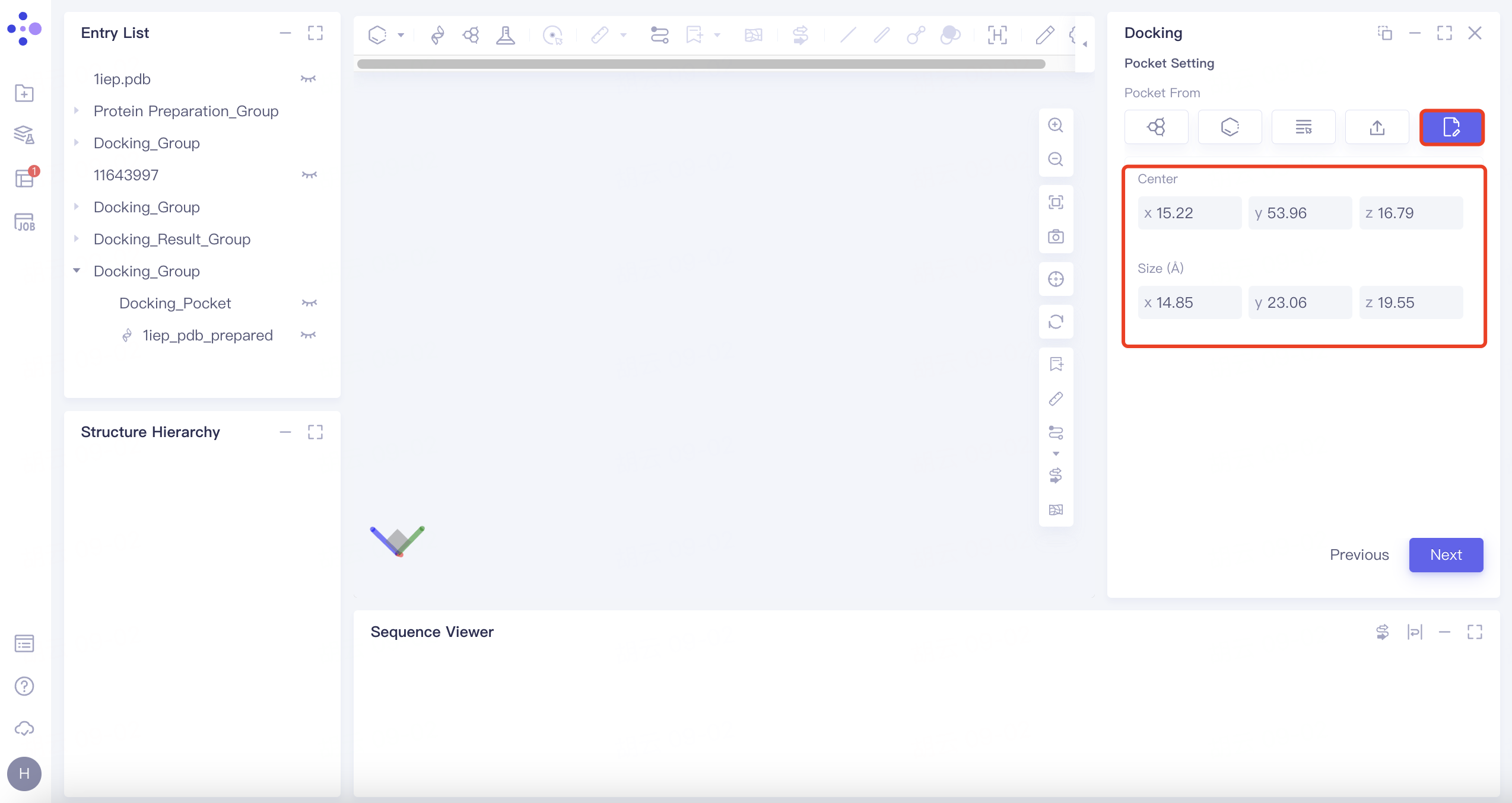Reset view with the refresh icon
This screenshot has width=1512, height=803.
tap(1056, 322)
